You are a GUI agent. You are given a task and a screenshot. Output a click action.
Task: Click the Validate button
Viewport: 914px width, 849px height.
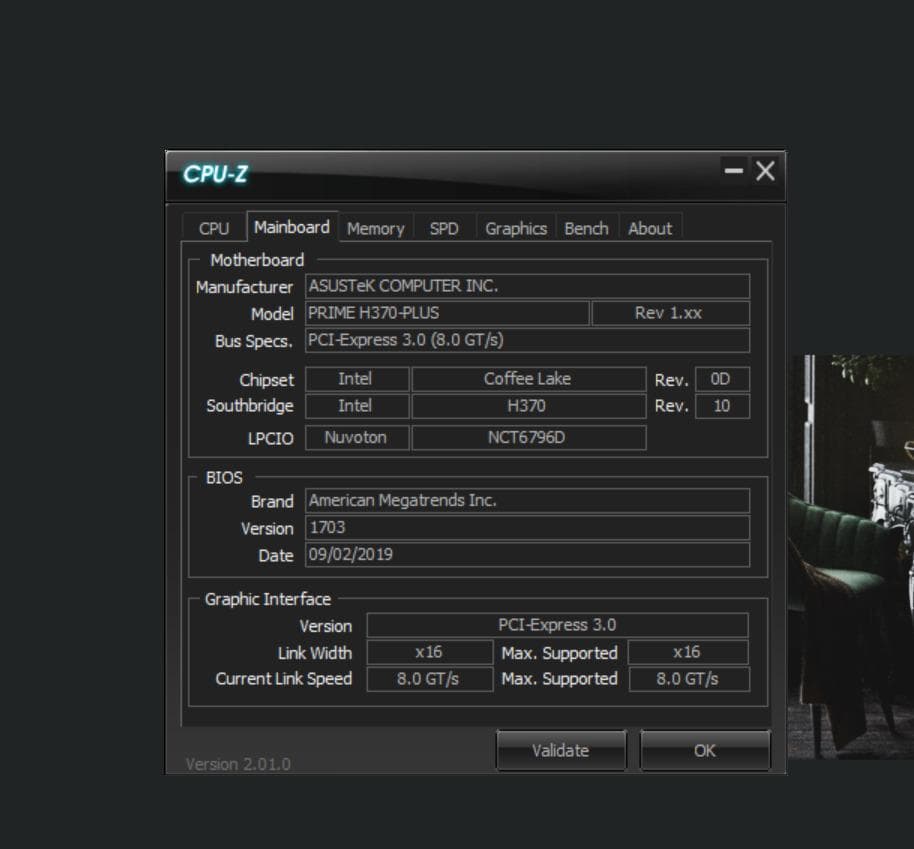click(561, 750)
